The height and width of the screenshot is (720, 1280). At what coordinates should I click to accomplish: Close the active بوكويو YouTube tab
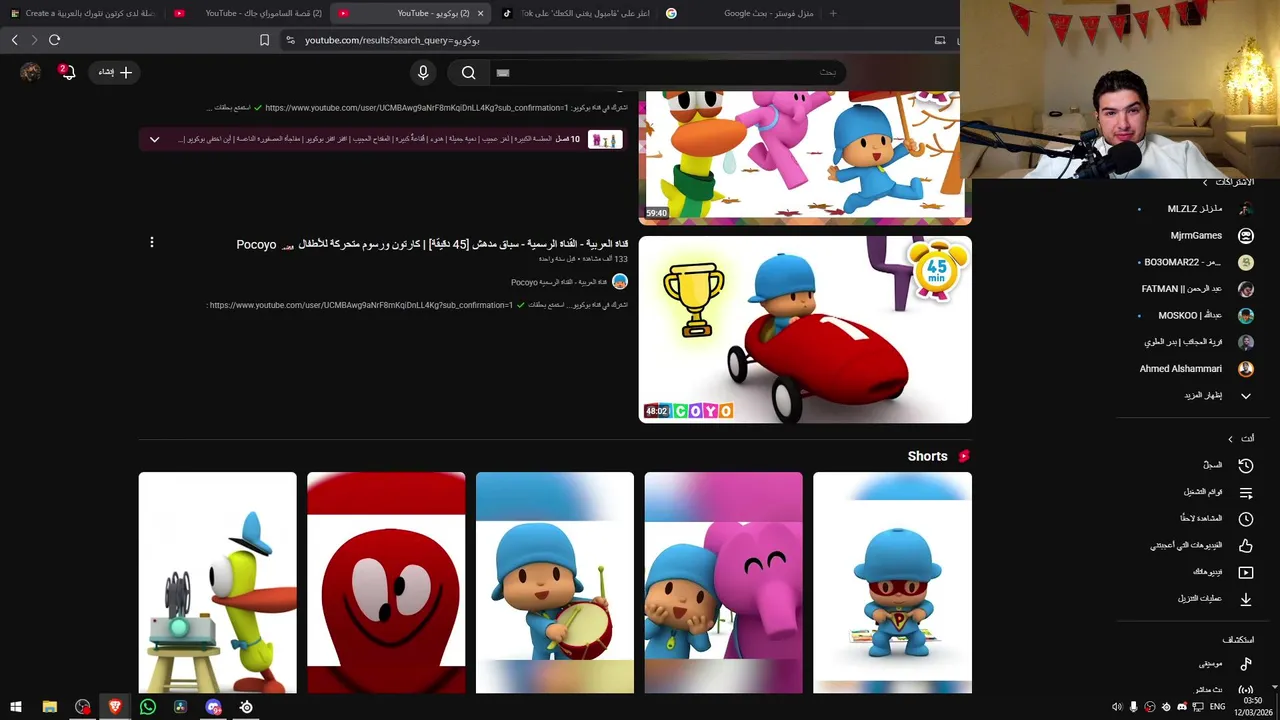[x=480, y=13]
